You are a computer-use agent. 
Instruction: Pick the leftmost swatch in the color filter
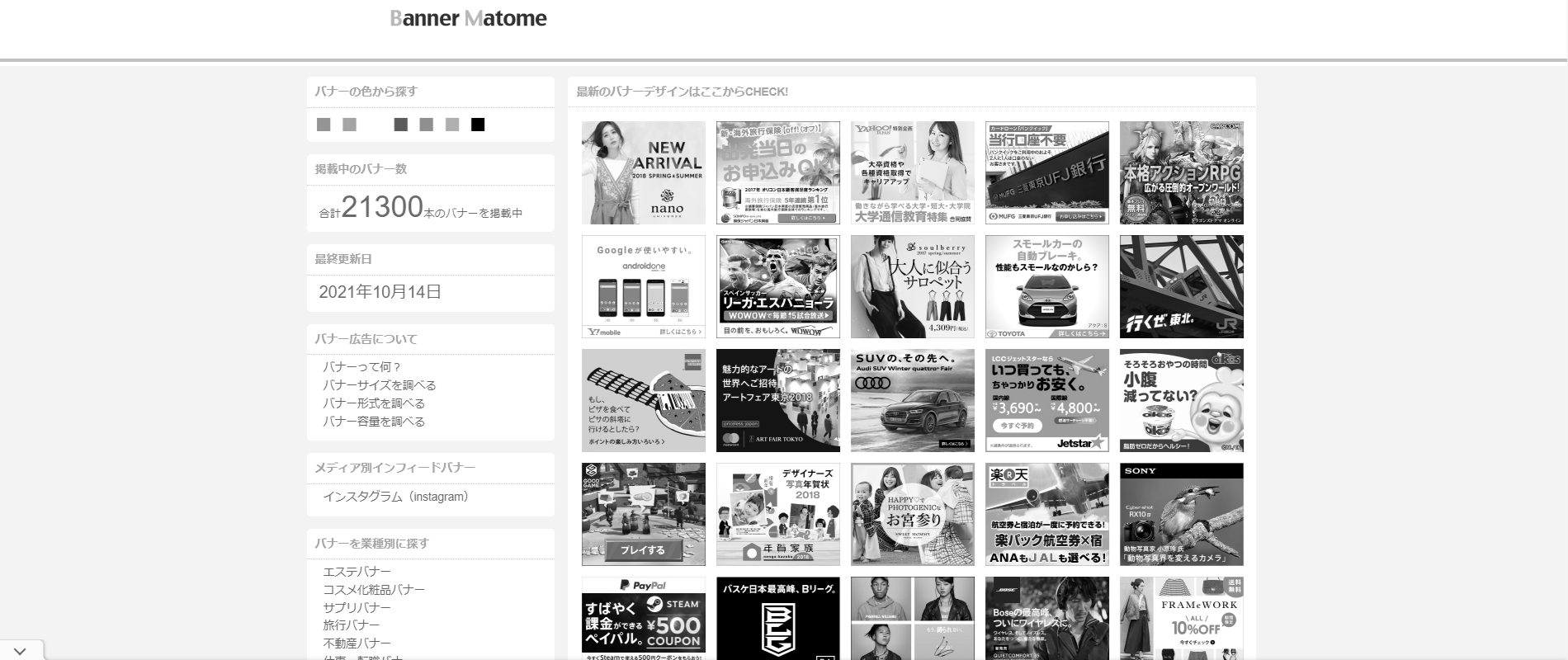tap(324, 125)
